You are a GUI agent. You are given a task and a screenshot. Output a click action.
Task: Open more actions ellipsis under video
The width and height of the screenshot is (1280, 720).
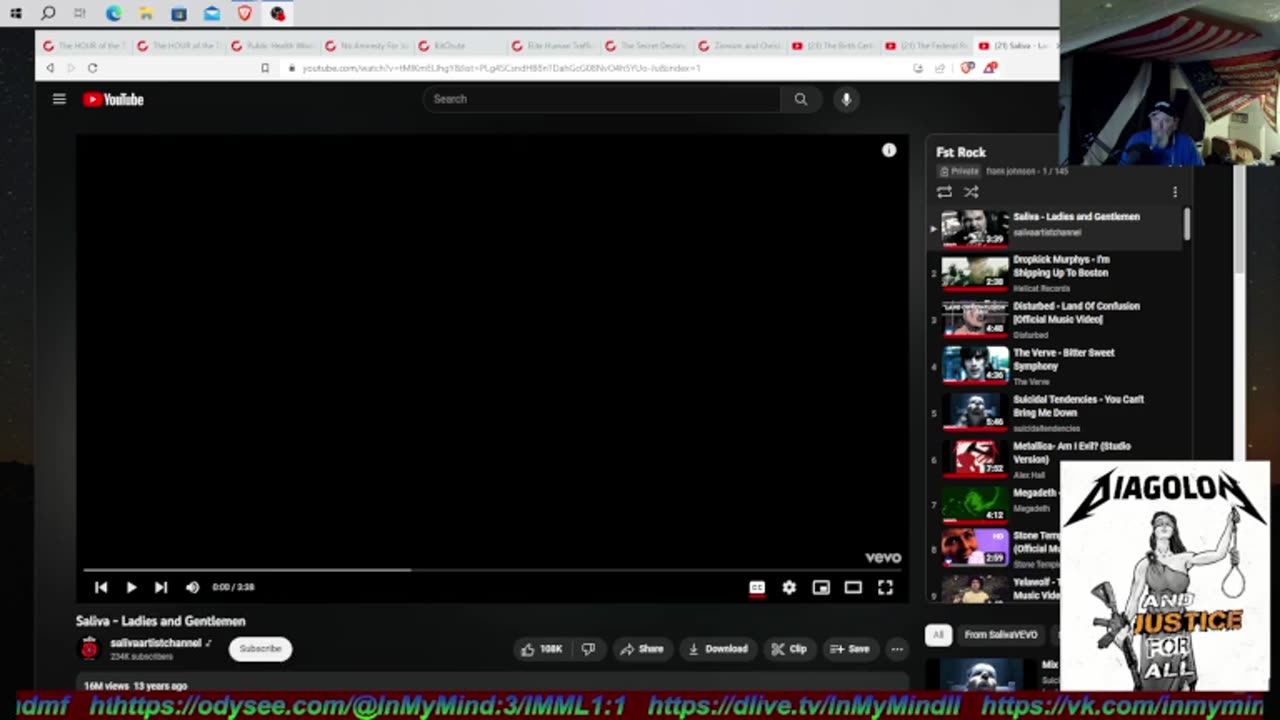897,649
